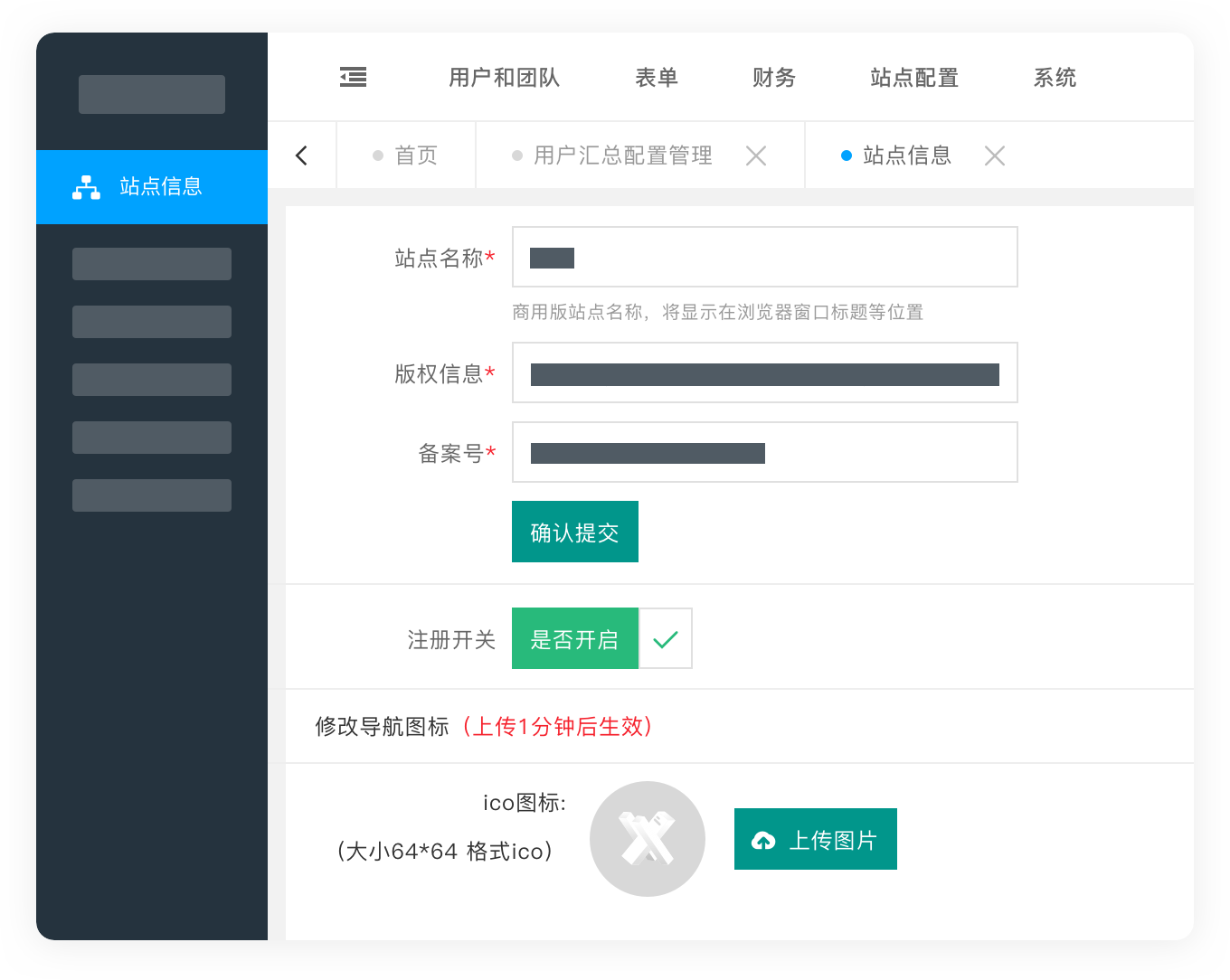Click the 站点信息 sitemap icon in sidebar
This screenshot has height=980, width=1230.
click(x=87, y=187)
